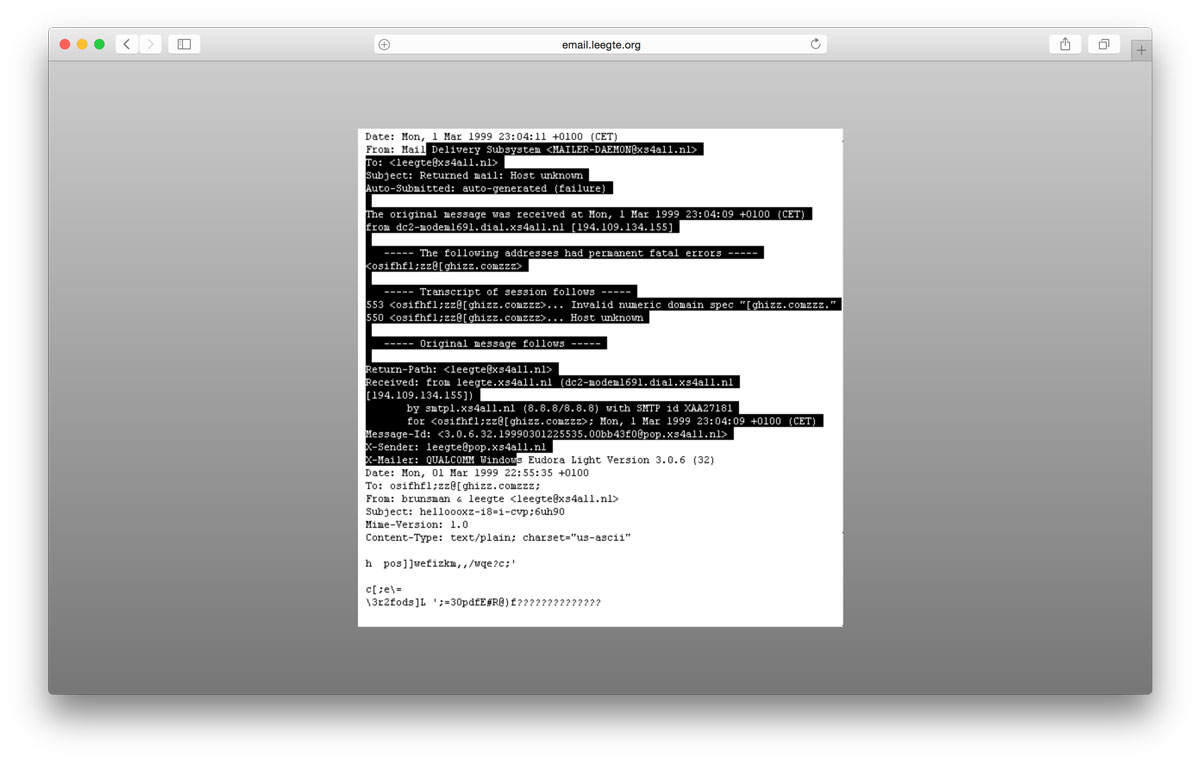Show all tabs overview
The image size is (1200, 763).
1104,44
